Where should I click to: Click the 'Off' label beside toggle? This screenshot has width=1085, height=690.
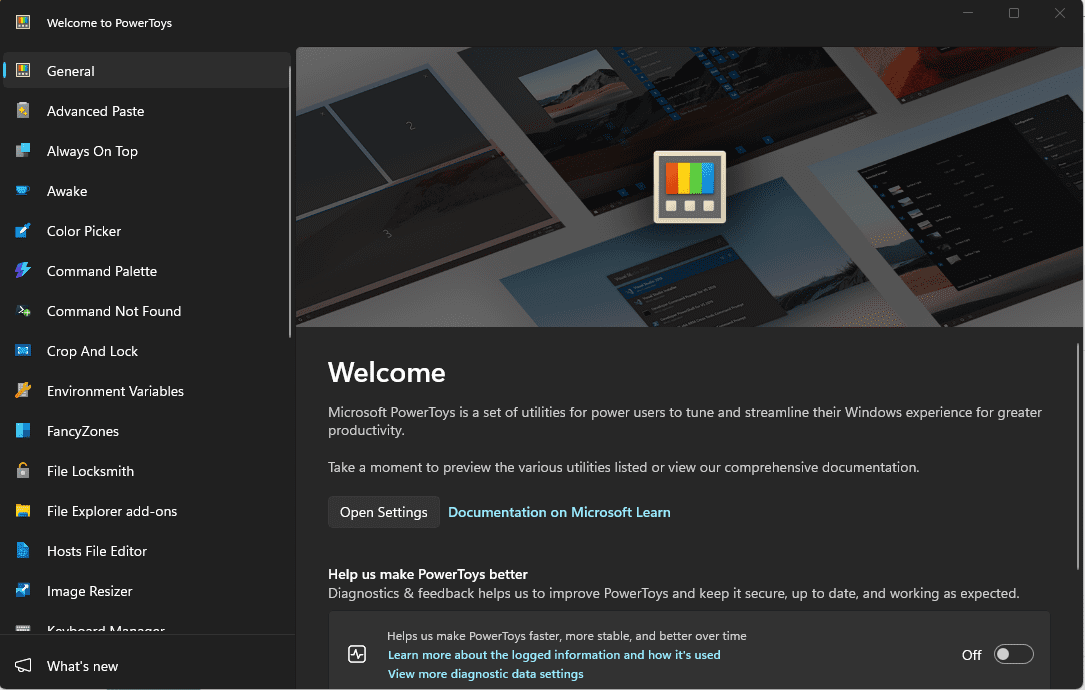972,655
